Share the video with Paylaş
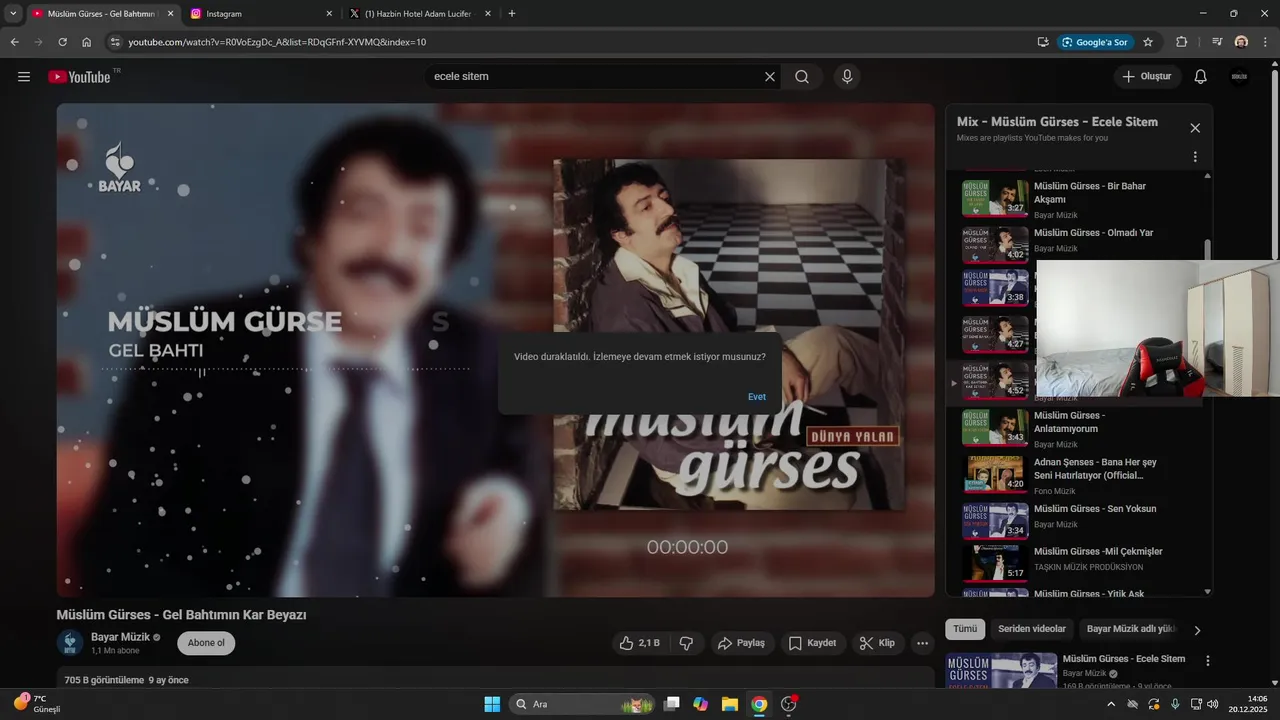 pos(741,643)
